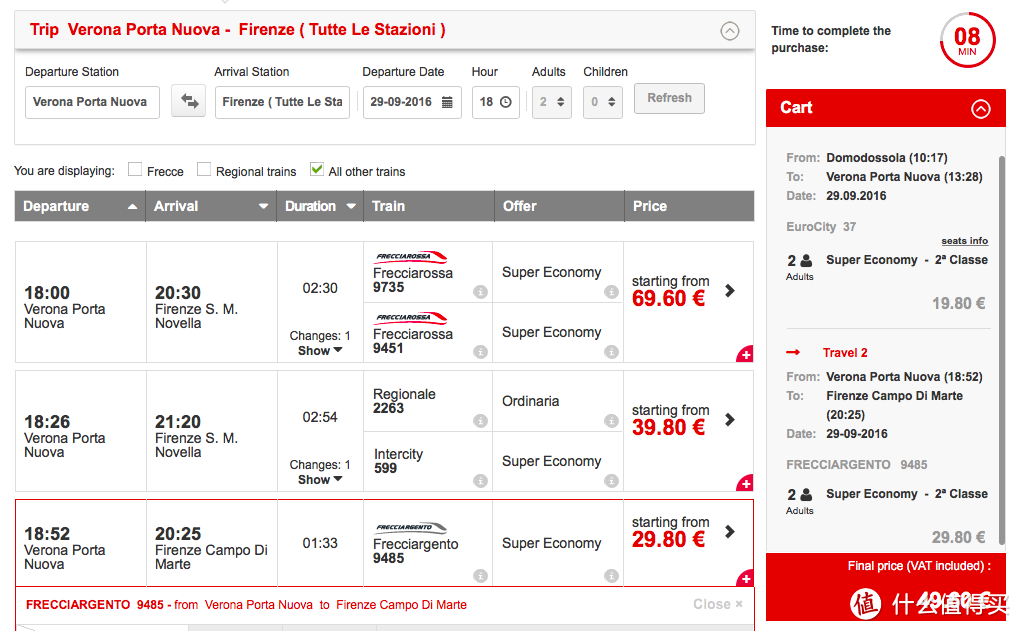Open info for Intercity 599 train
Image resolution: width=1020 pixels, height=631 pixels.
click(x=480, y=481)
